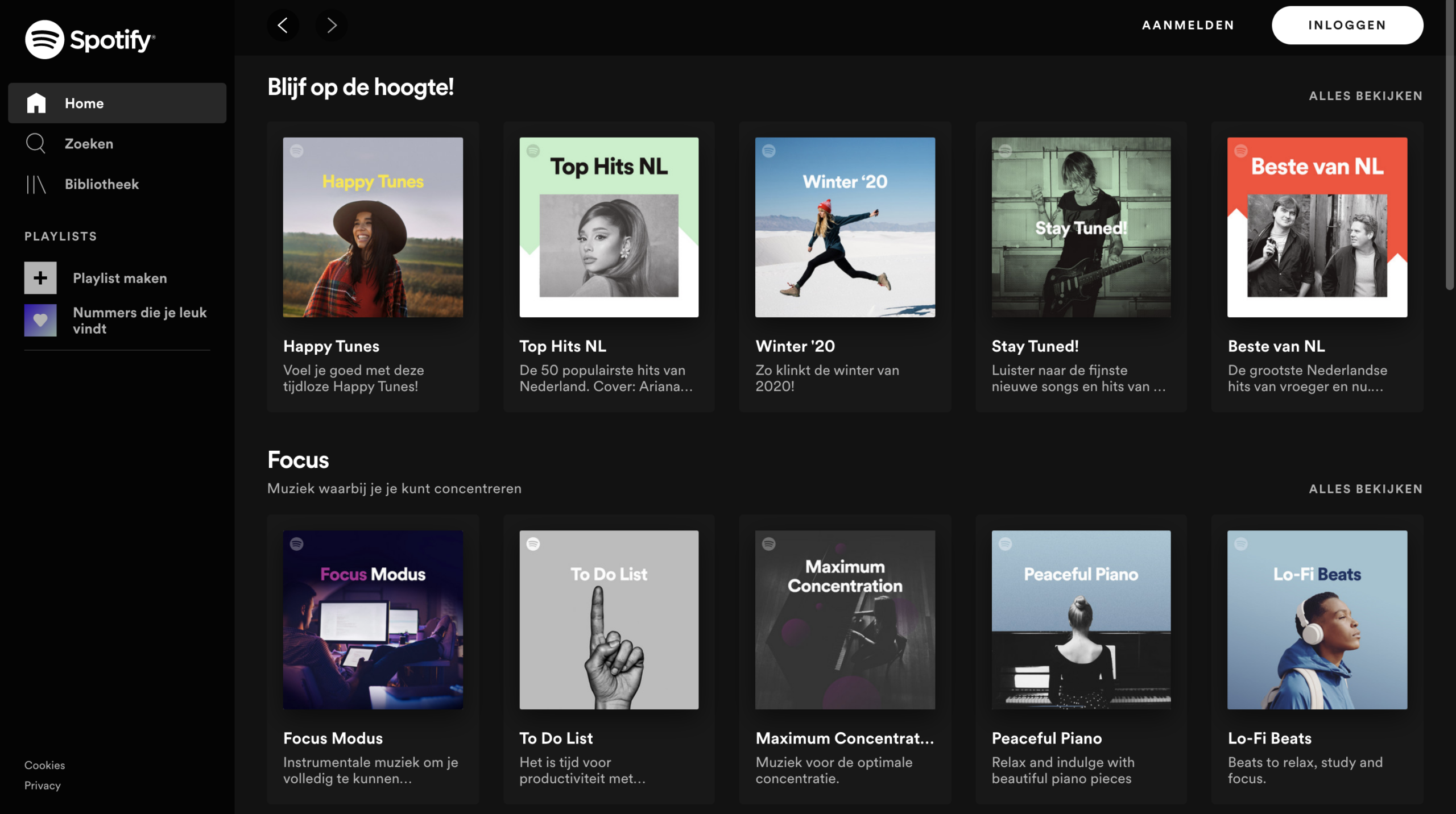
Task: Open the Stay Tuned! cover image
Action: 1081,227
